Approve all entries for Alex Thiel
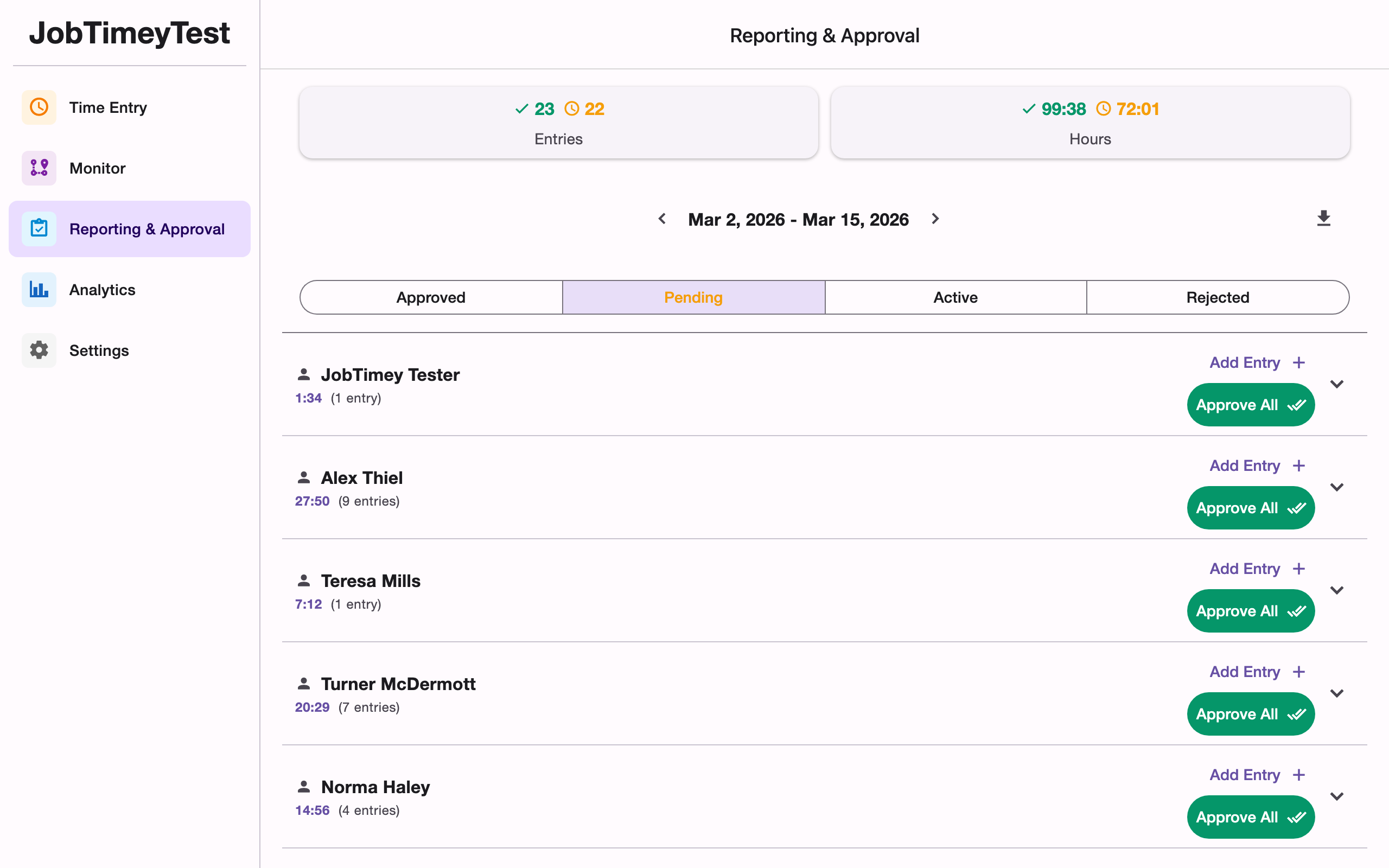 1251,507
